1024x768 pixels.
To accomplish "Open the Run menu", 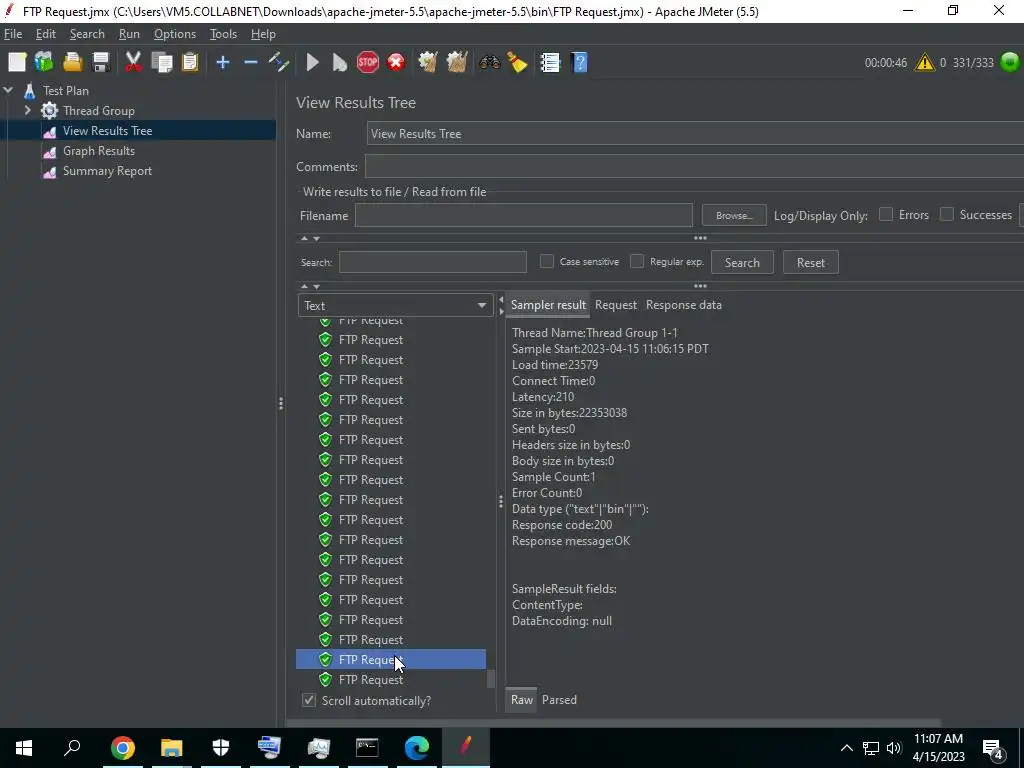I will [129, 34].
